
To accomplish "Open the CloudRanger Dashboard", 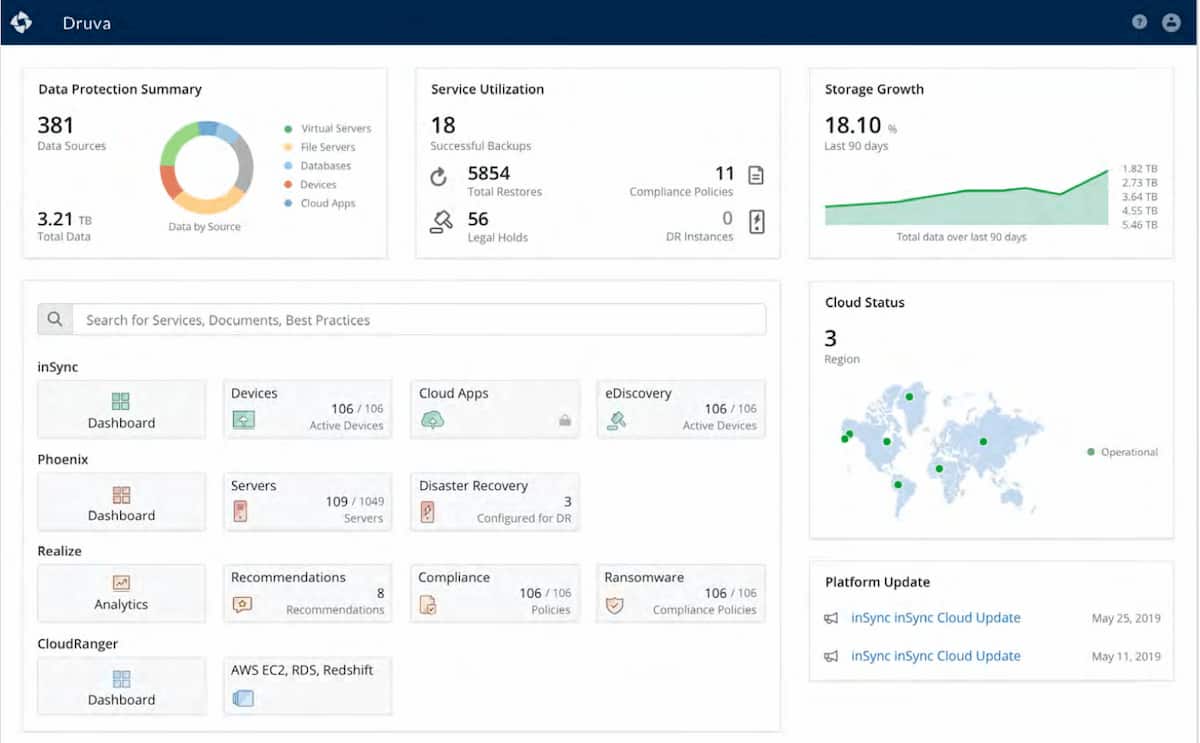I will (x=120, y=686).
